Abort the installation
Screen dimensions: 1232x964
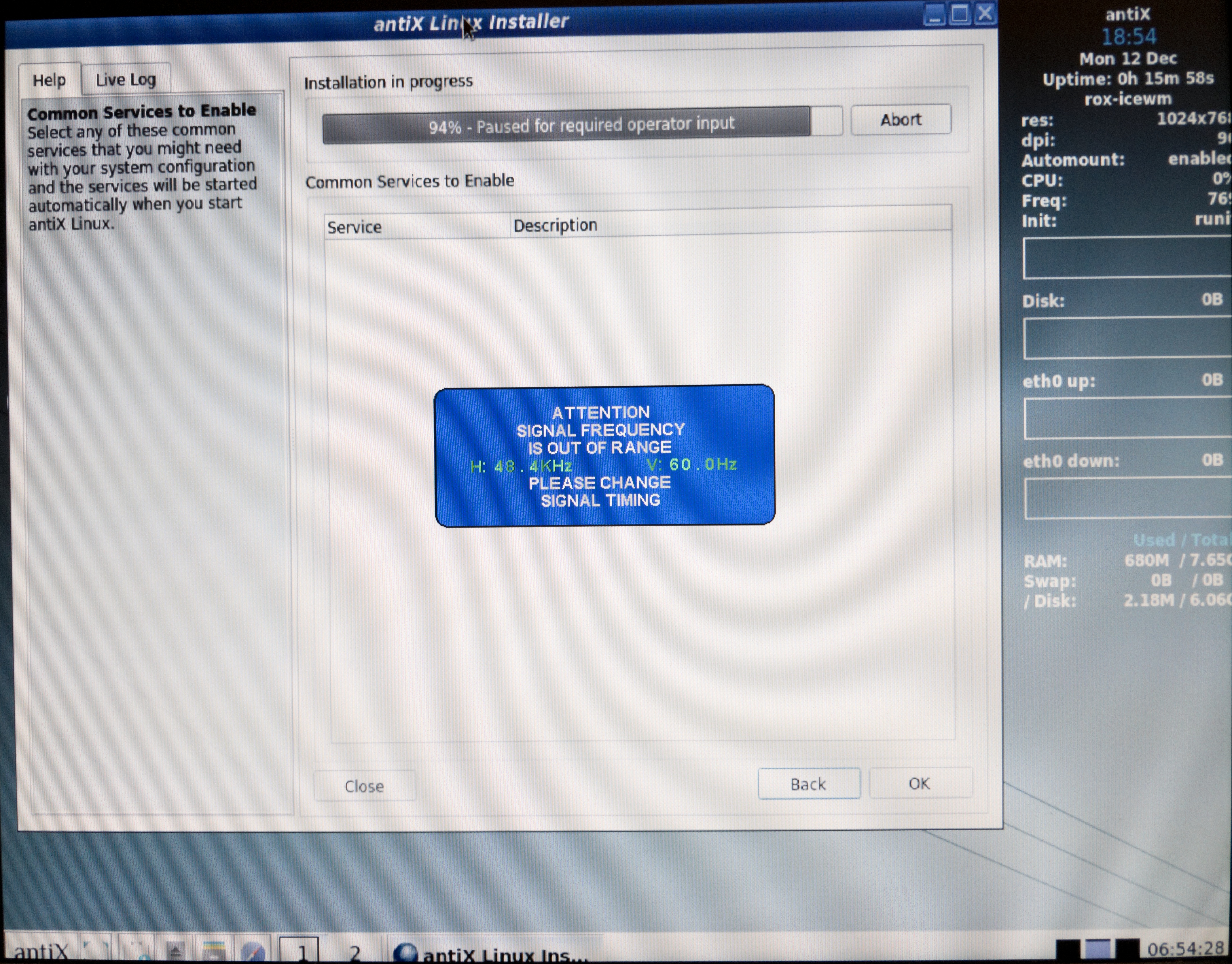pyautogui.click(x=900, y=120)
